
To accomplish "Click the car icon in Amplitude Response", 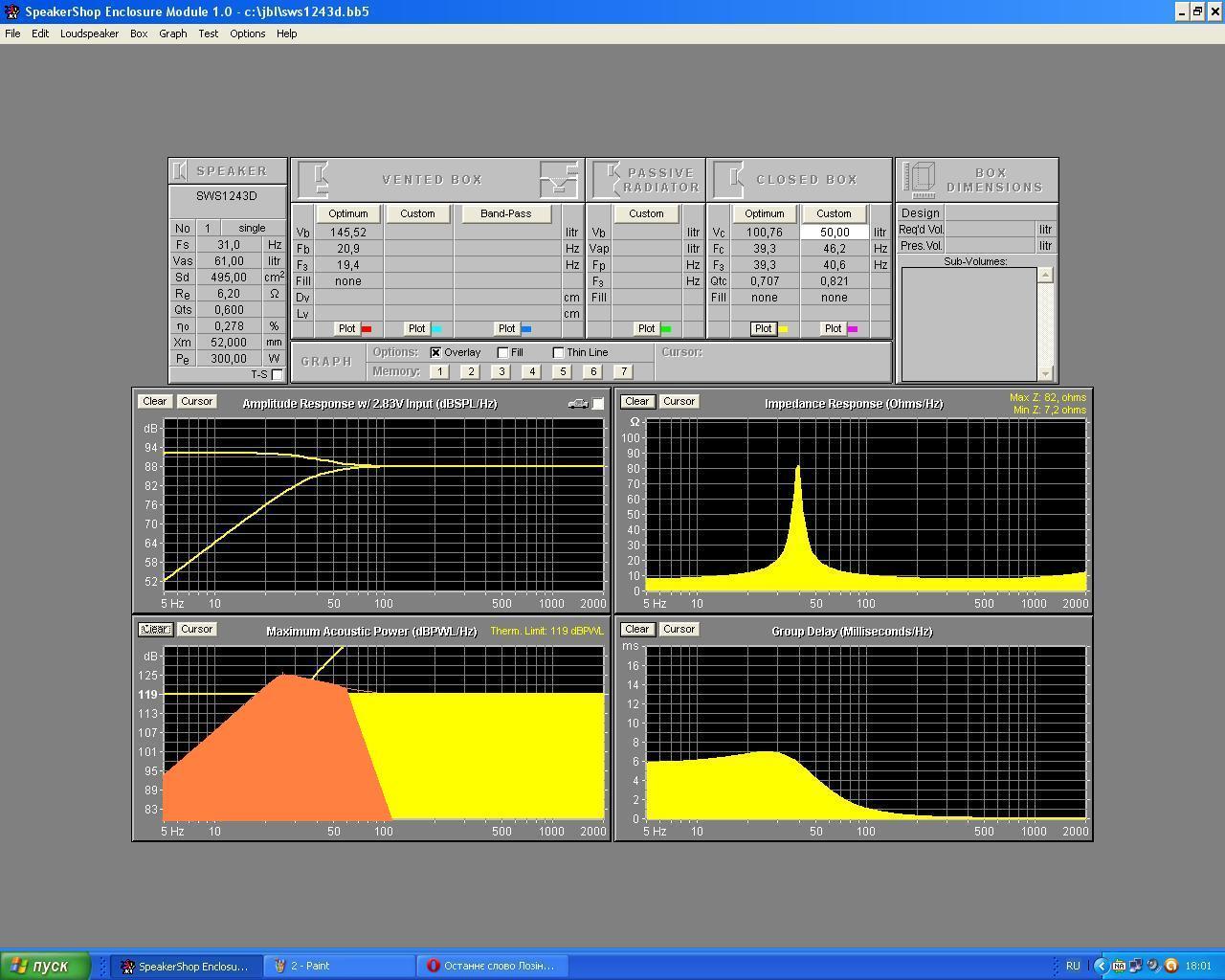I will (578, 404).
